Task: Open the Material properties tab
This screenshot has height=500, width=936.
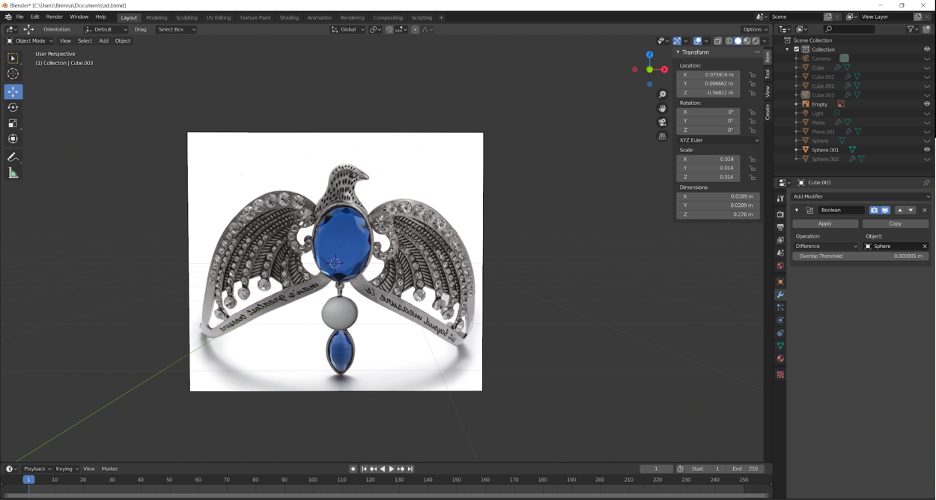Action: point(780,359)
